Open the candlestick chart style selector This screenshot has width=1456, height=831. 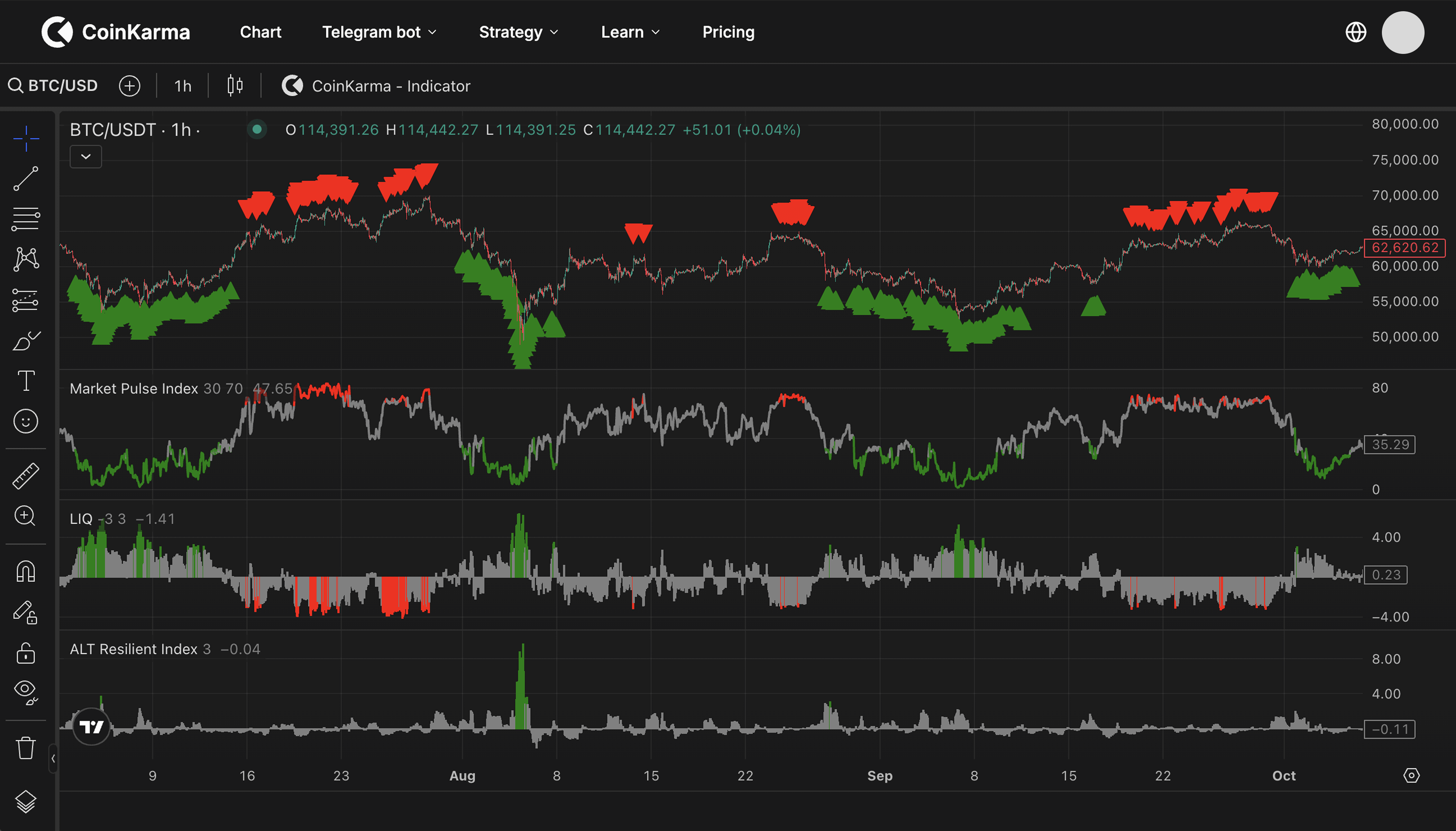pos(235,86)
